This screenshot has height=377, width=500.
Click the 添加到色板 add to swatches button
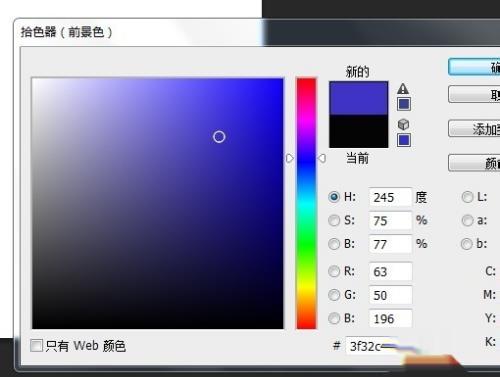click(474, 128)
